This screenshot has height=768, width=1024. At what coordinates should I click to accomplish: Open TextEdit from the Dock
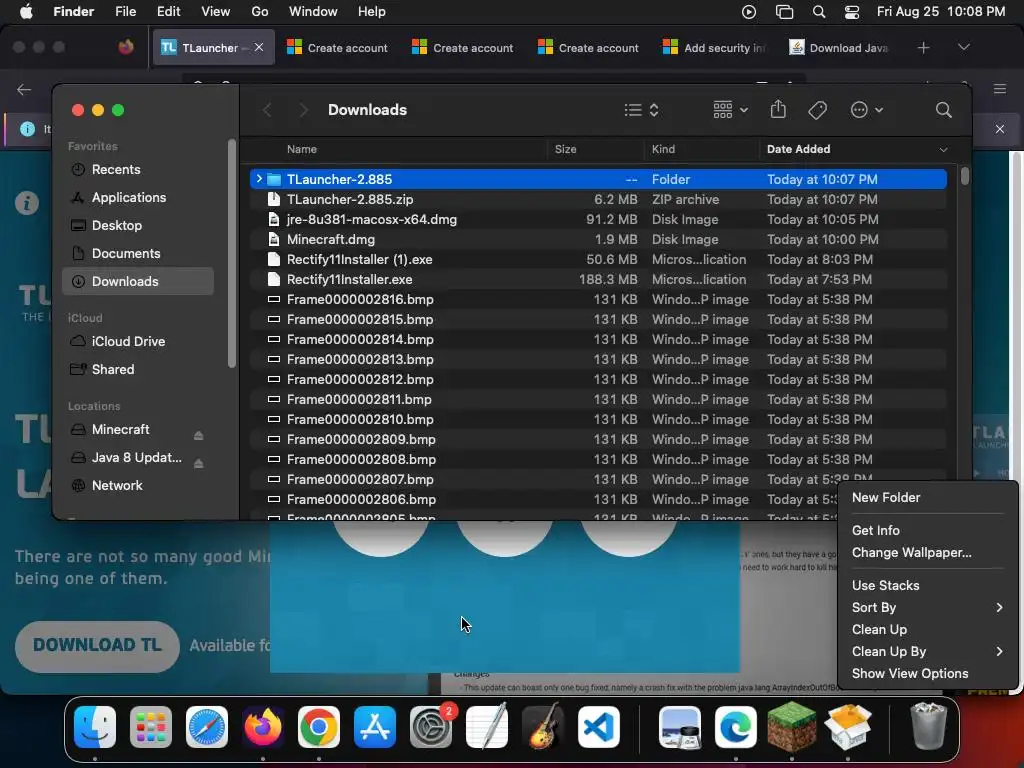487,727
